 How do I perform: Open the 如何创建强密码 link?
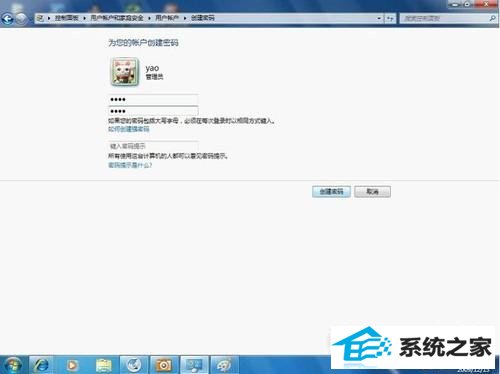(x=129, y=129)
